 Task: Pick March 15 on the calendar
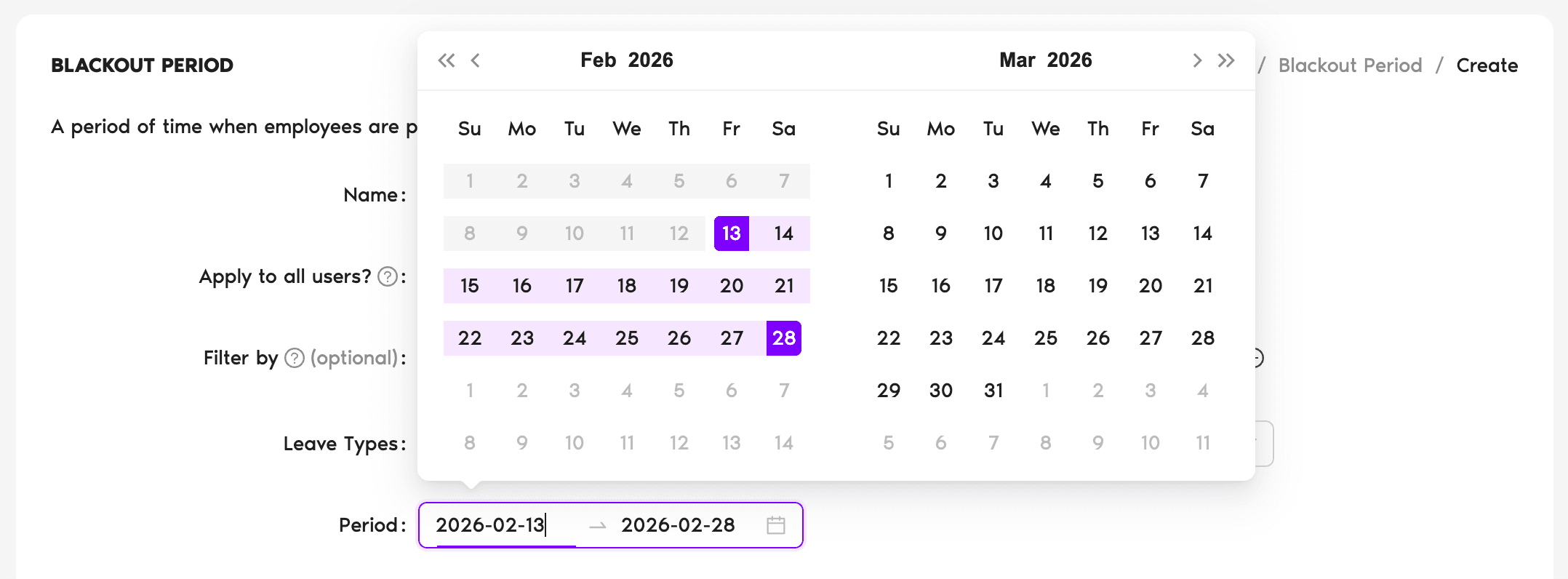pyautogui.click(x=888, y=286)
